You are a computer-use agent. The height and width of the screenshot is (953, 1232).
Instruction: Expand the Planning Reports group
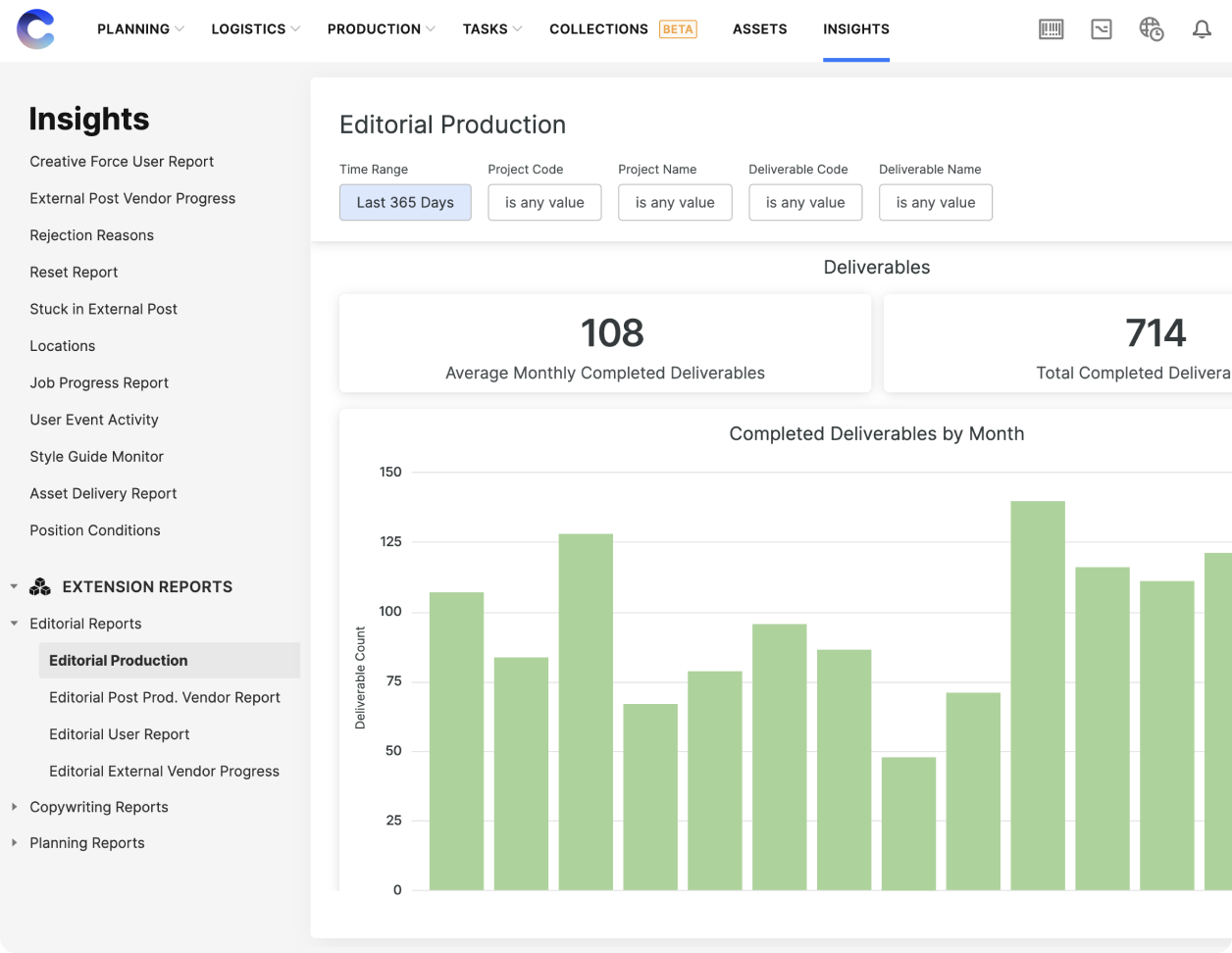click(x=14, y=843)
